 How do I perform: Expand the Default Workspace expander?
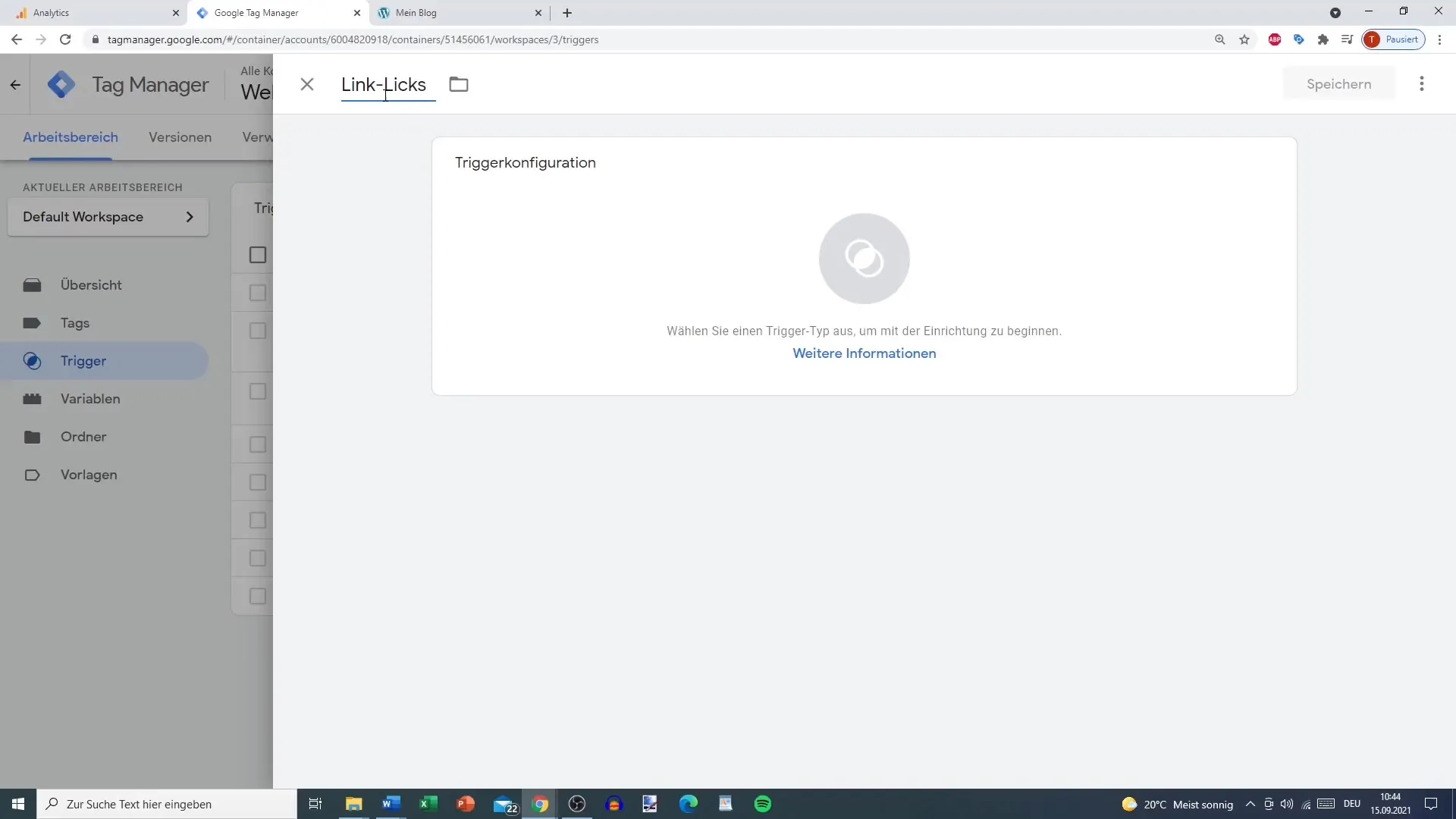[190, 217]
